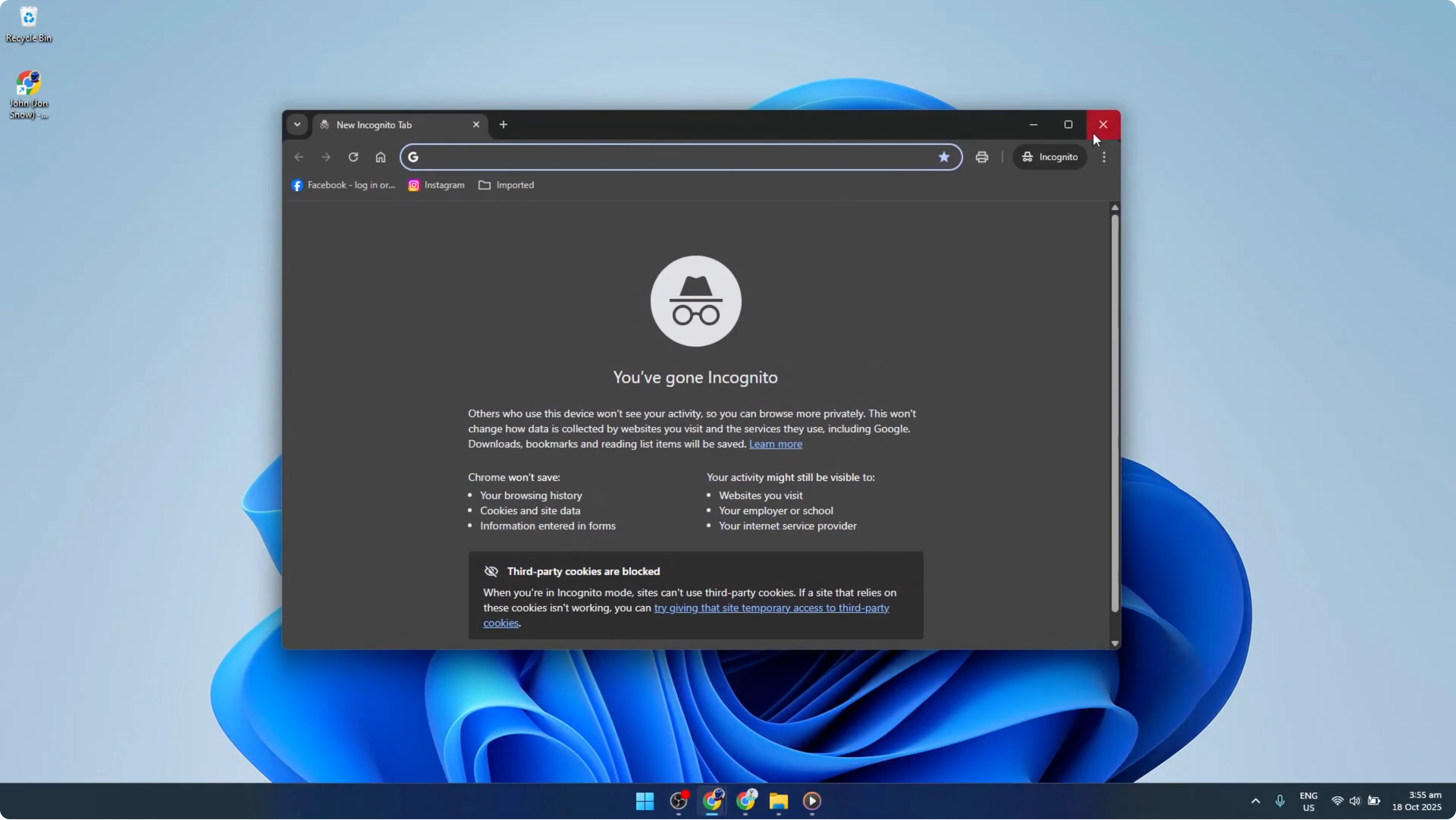1456x820 pixels.
Task: Click the "Third-party cookies are blocked" heading
Action: (583, 572)
